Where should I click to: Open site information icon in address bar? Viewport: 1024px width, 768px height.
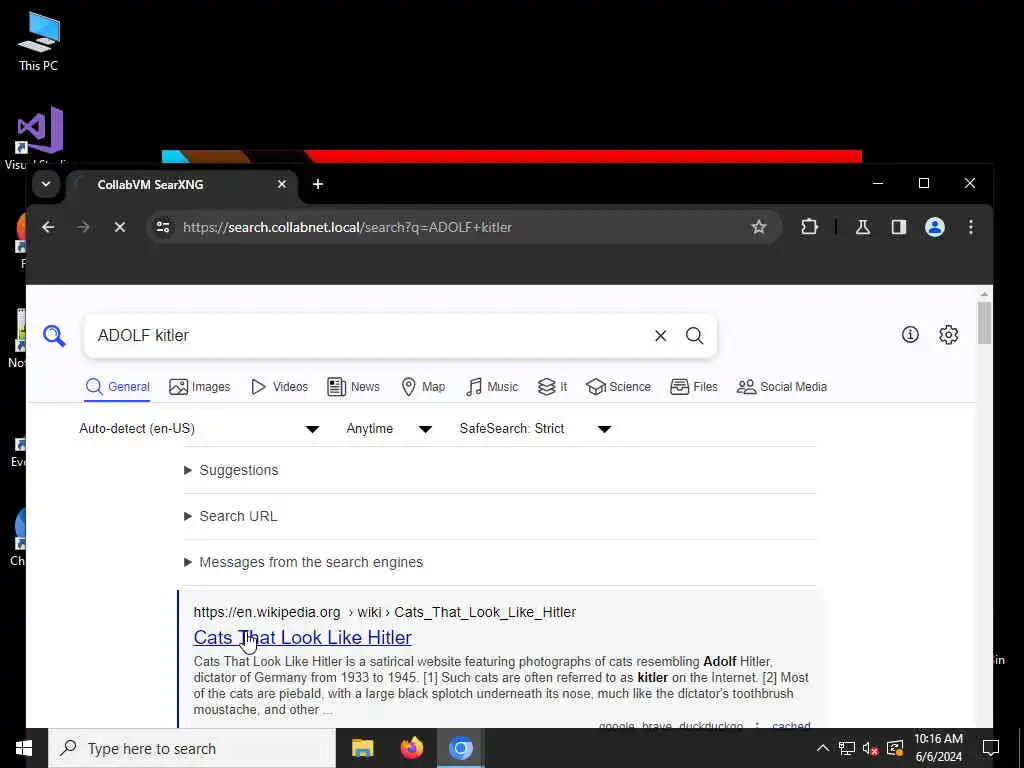coord(163,227)
